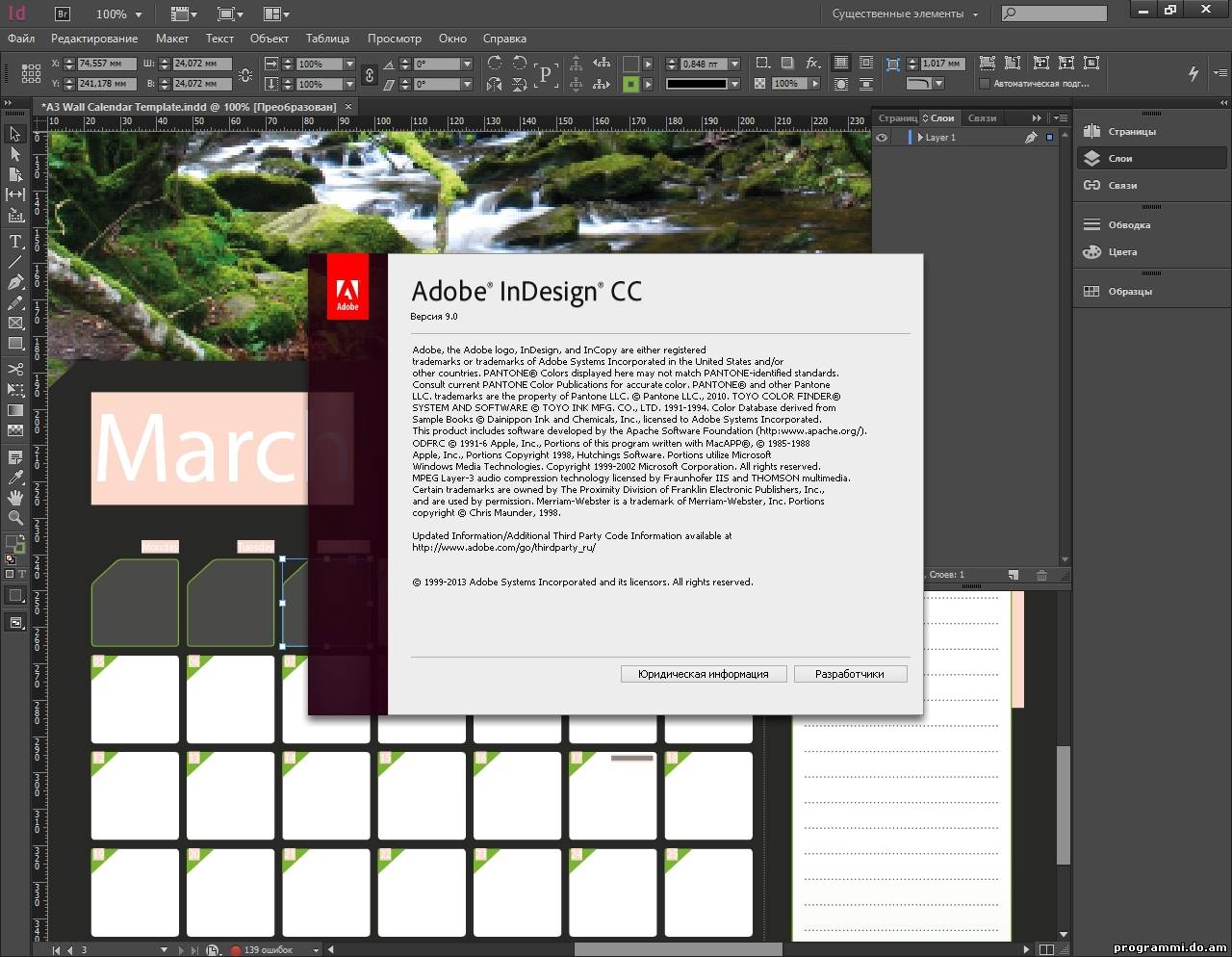This screenshot has width=1232, height=957.
Task: Toggle constrain proportions for width and height
Action: point(245,74)
